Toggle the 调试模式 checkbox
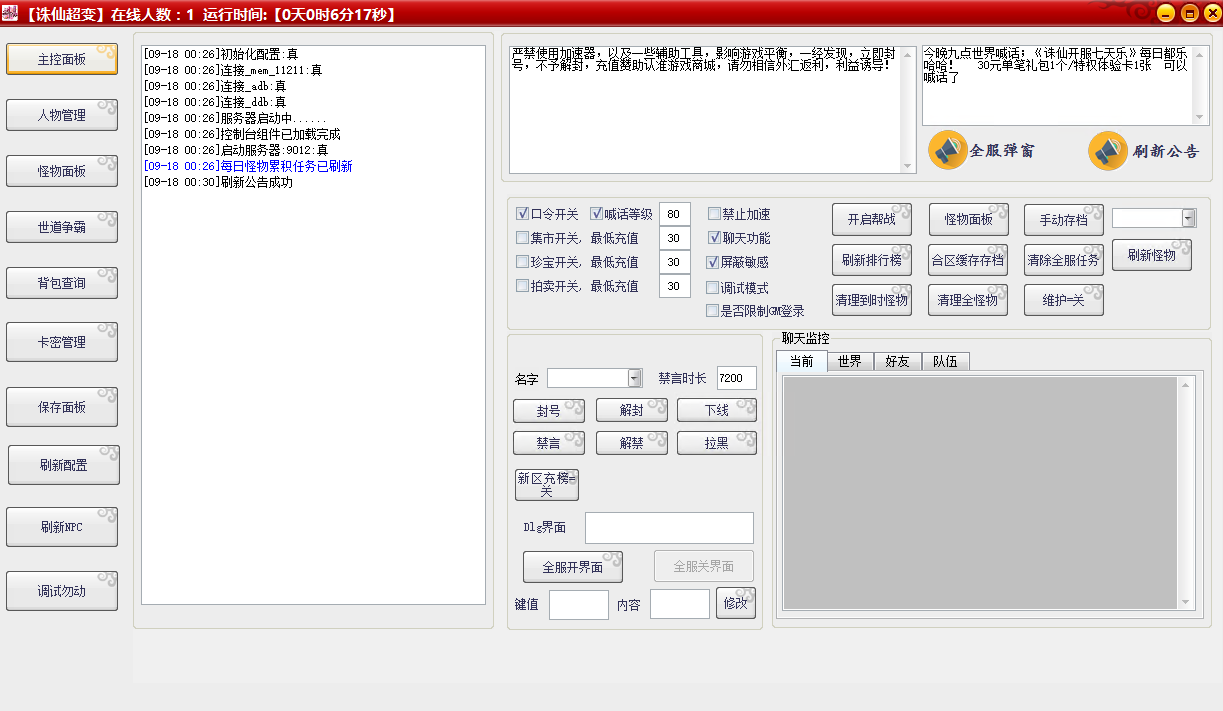 coord(714,287)
